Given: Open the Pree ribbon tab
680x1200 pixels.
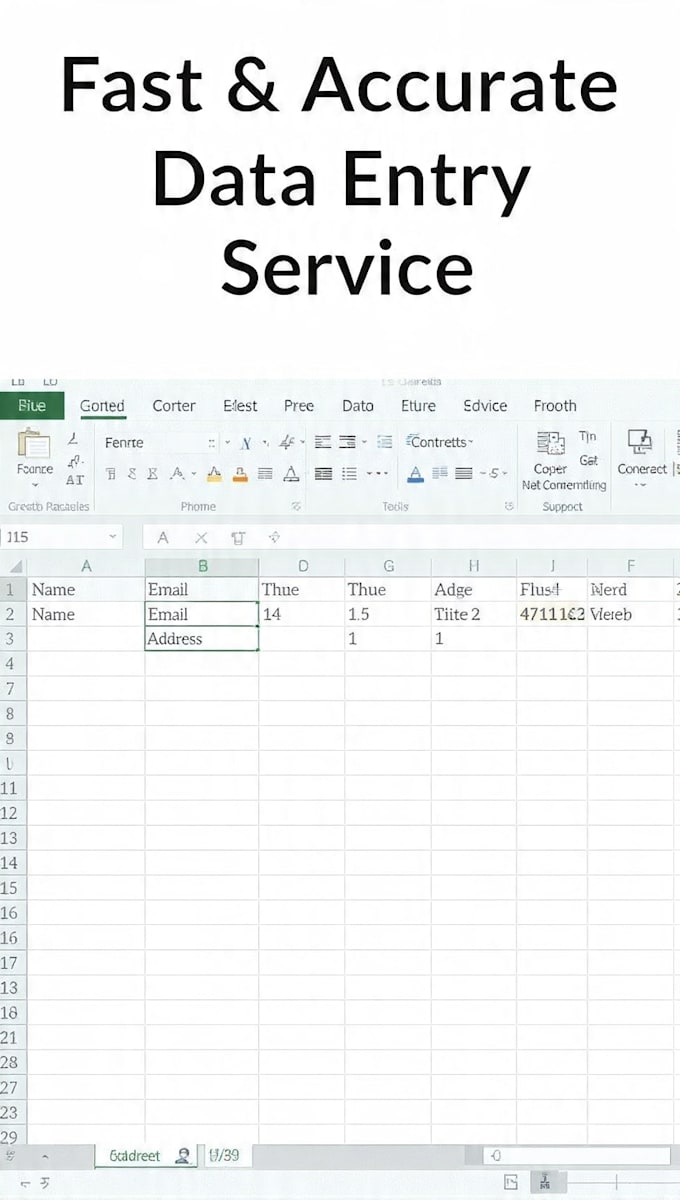Looking at the screenshot, I should (299, 406).
